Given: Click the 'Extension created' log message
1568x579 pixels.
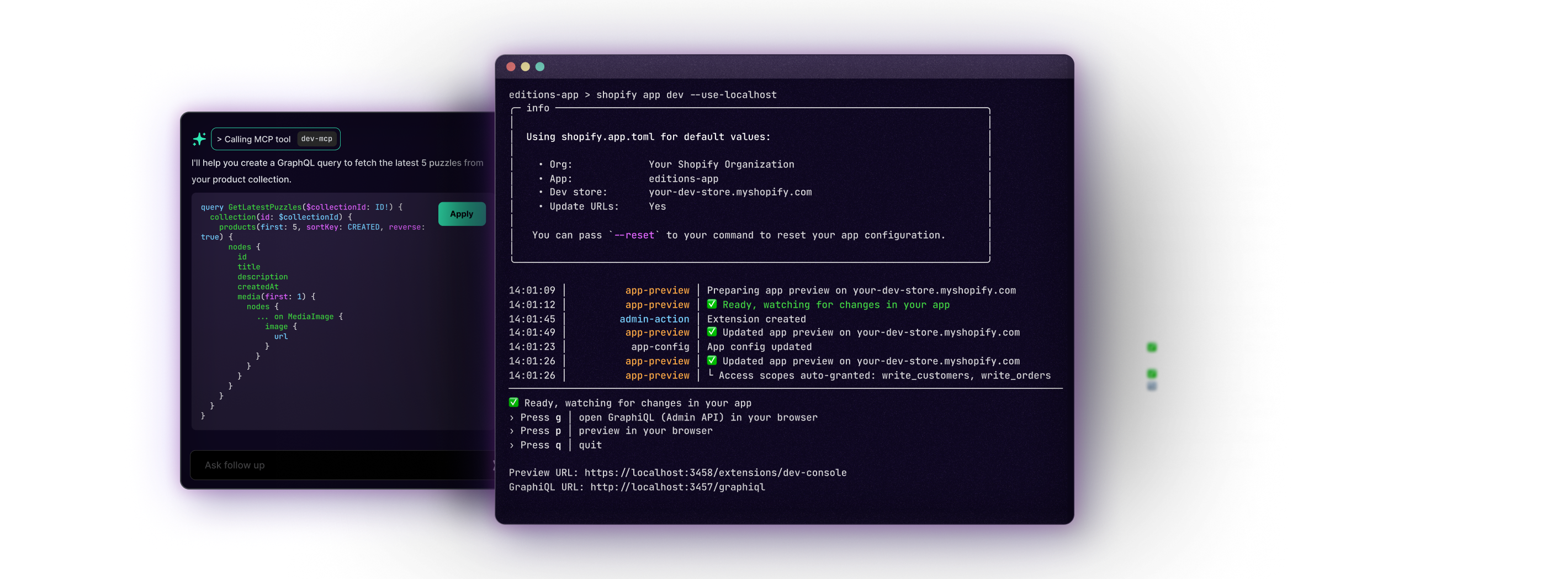Looking at the screenshot, I should pos(756,319).
